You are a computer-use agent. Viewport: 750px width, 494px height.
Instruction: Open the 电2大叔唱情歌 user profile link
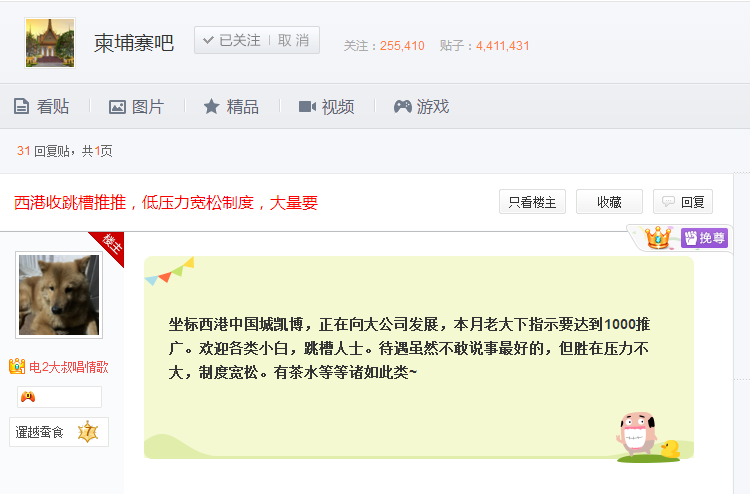(x=69, y=367)
